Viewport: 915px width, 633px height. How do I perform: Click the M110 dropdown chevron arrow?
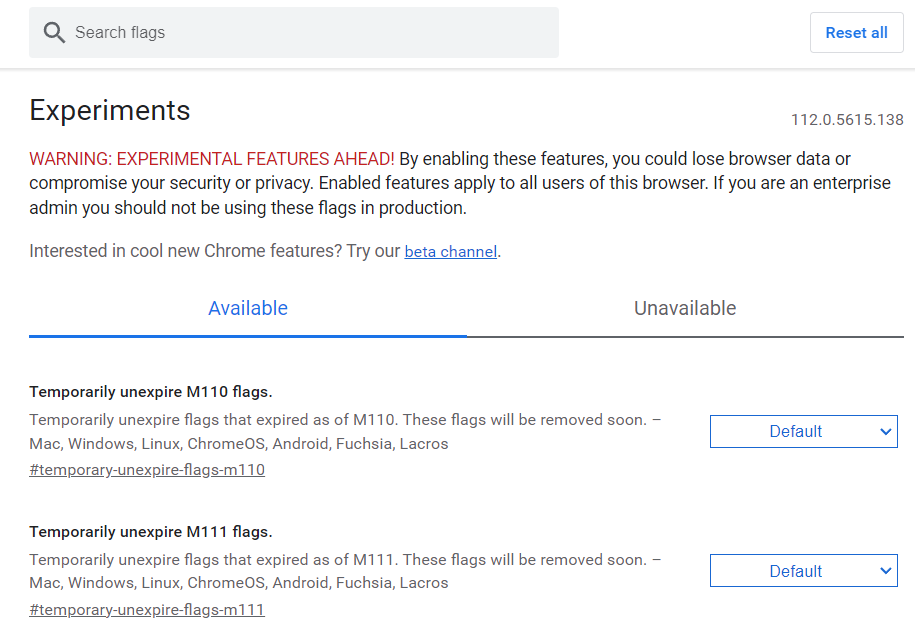pos(885,432)
